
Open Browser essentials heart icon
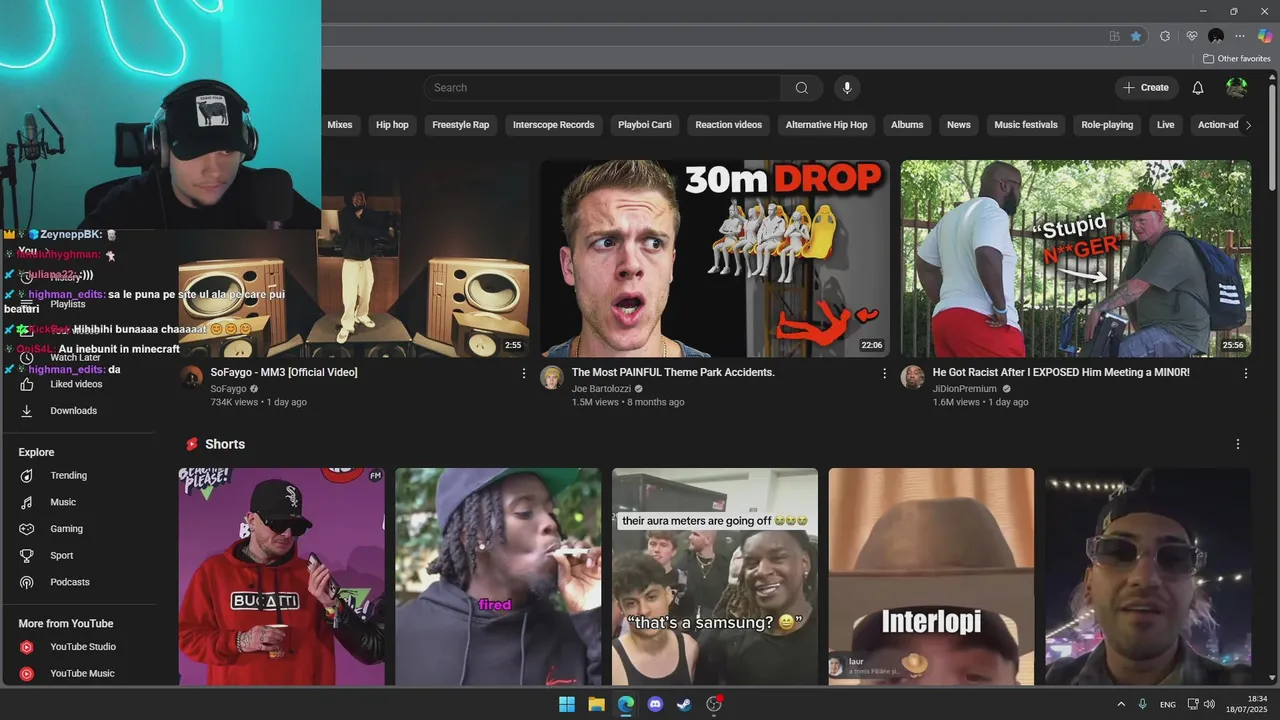click(x=1191, y=36)
